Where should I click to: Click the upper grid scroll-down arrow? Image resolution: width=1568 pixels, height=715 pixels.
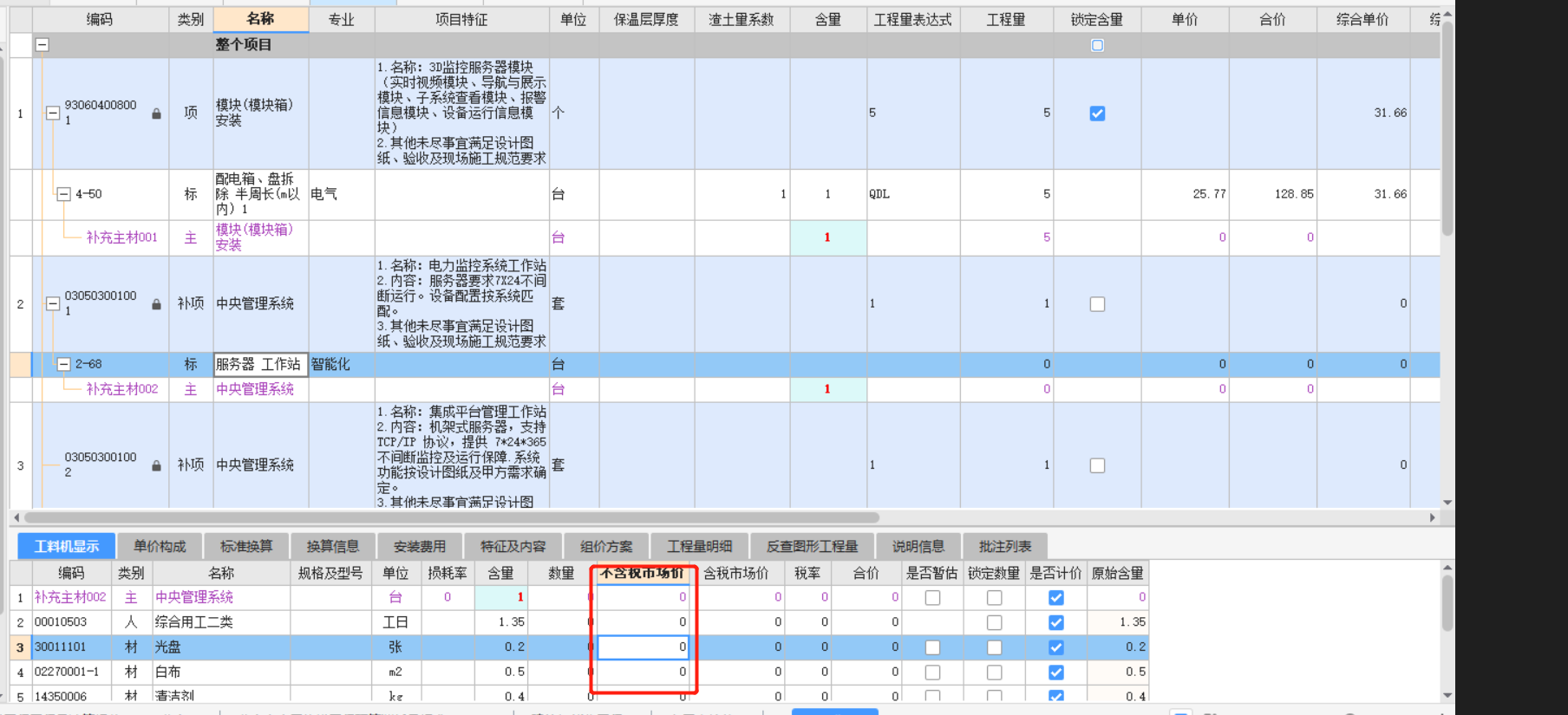(x=1447, y=503)
